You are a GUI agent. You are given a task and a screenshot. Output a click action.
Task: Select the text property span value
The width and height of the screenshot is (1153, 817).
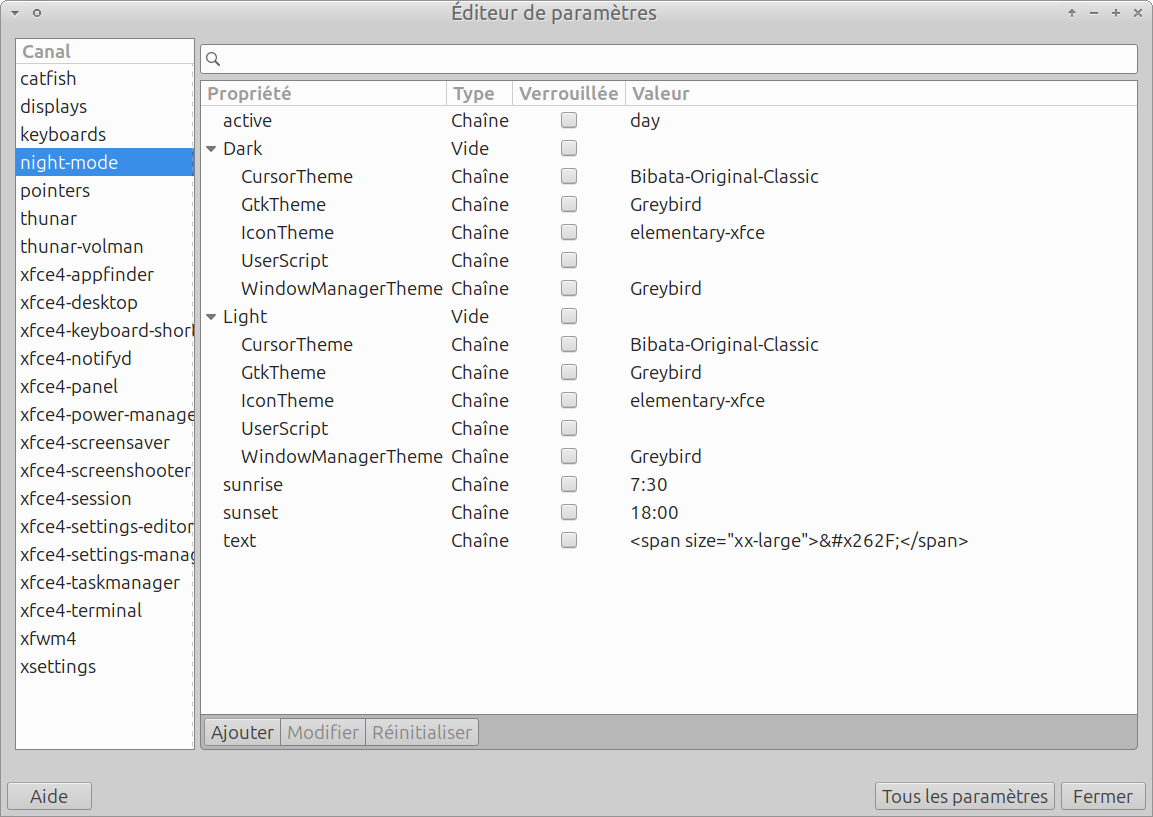pyautogui.click(x=799, y=541)
